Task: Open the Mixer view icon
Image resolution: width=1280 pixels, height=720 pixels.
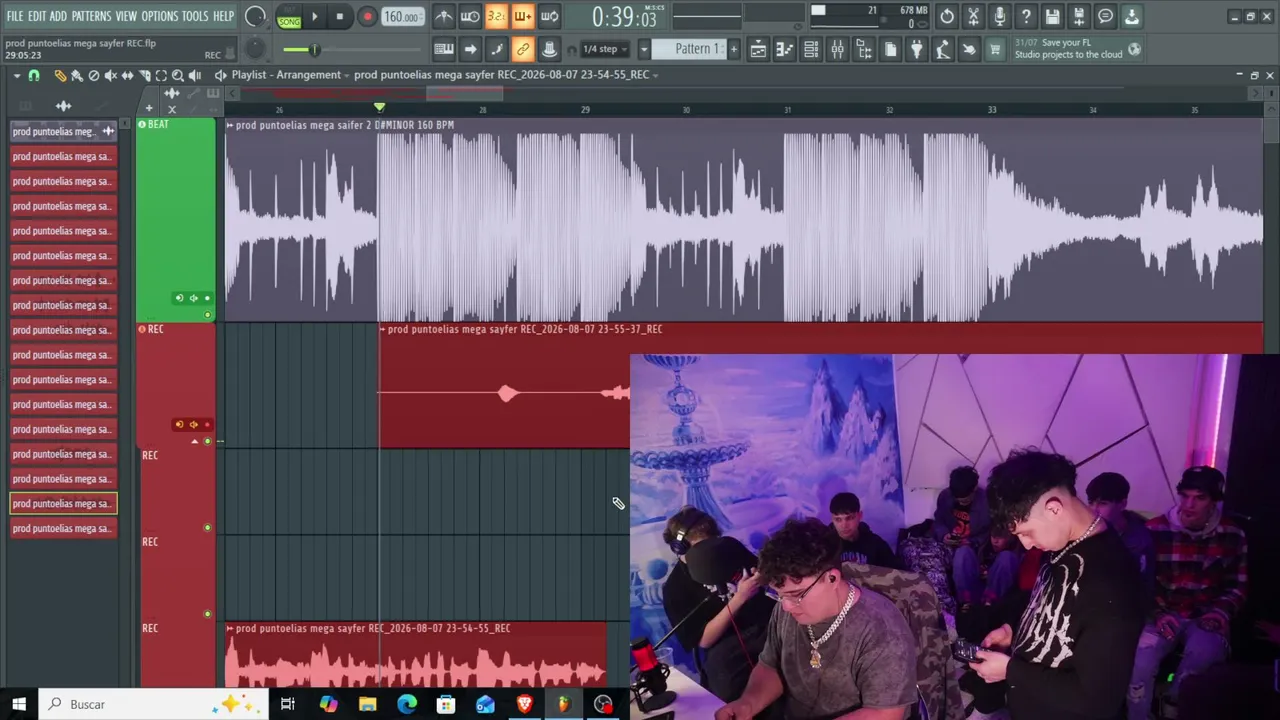Action: pos(837,49)
